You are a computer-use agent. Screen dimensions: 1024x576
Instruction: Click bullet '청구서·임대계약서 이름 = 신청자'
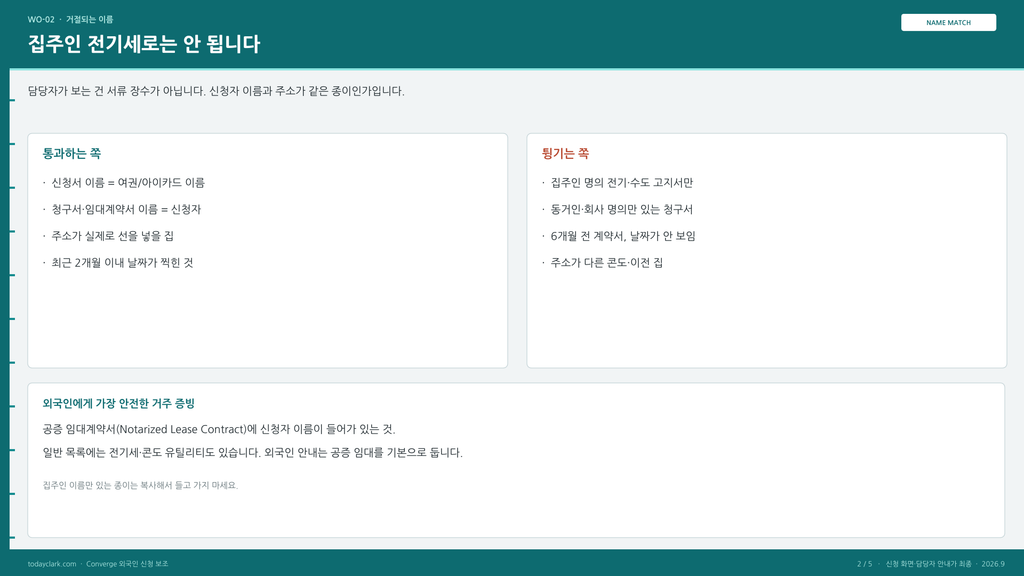tap(126, 210)
